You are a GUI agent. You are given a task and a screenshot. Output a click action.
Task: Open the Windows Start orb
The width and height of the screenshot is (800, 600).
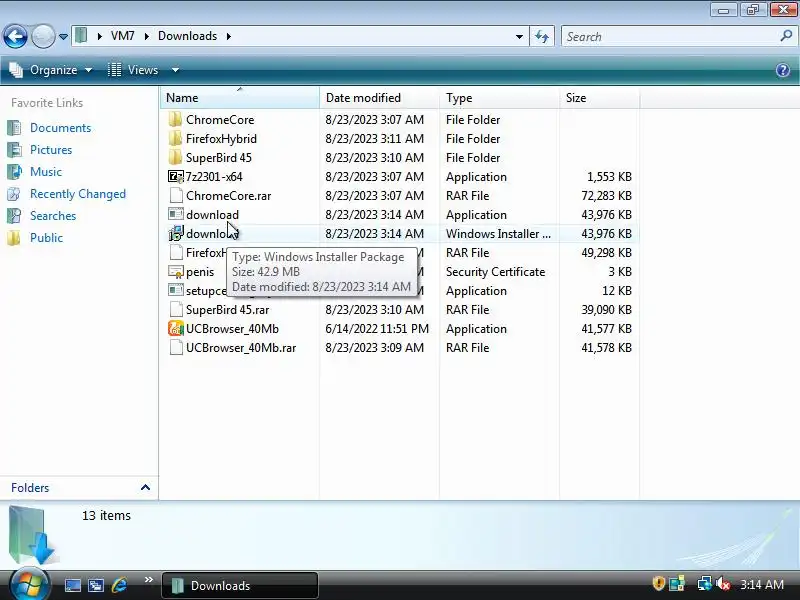point(29,585)
